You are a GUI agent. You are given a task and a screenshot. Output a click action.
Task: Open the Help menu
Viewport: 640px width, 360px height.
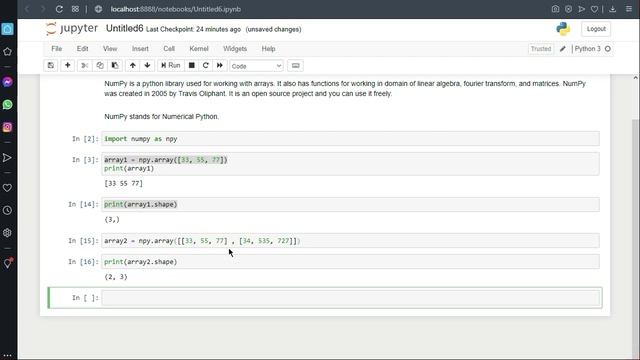[268, 49]
